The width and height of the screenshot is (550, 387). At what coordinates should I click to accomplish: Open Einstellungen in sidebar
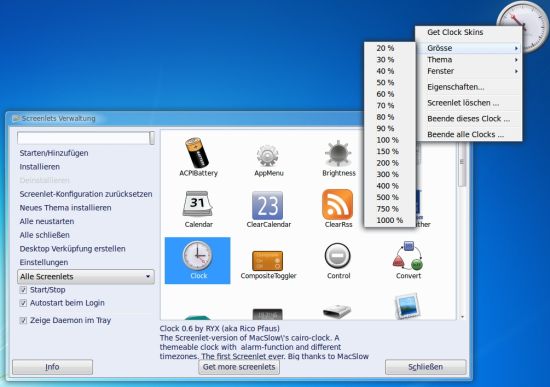(x=44, y=262)
